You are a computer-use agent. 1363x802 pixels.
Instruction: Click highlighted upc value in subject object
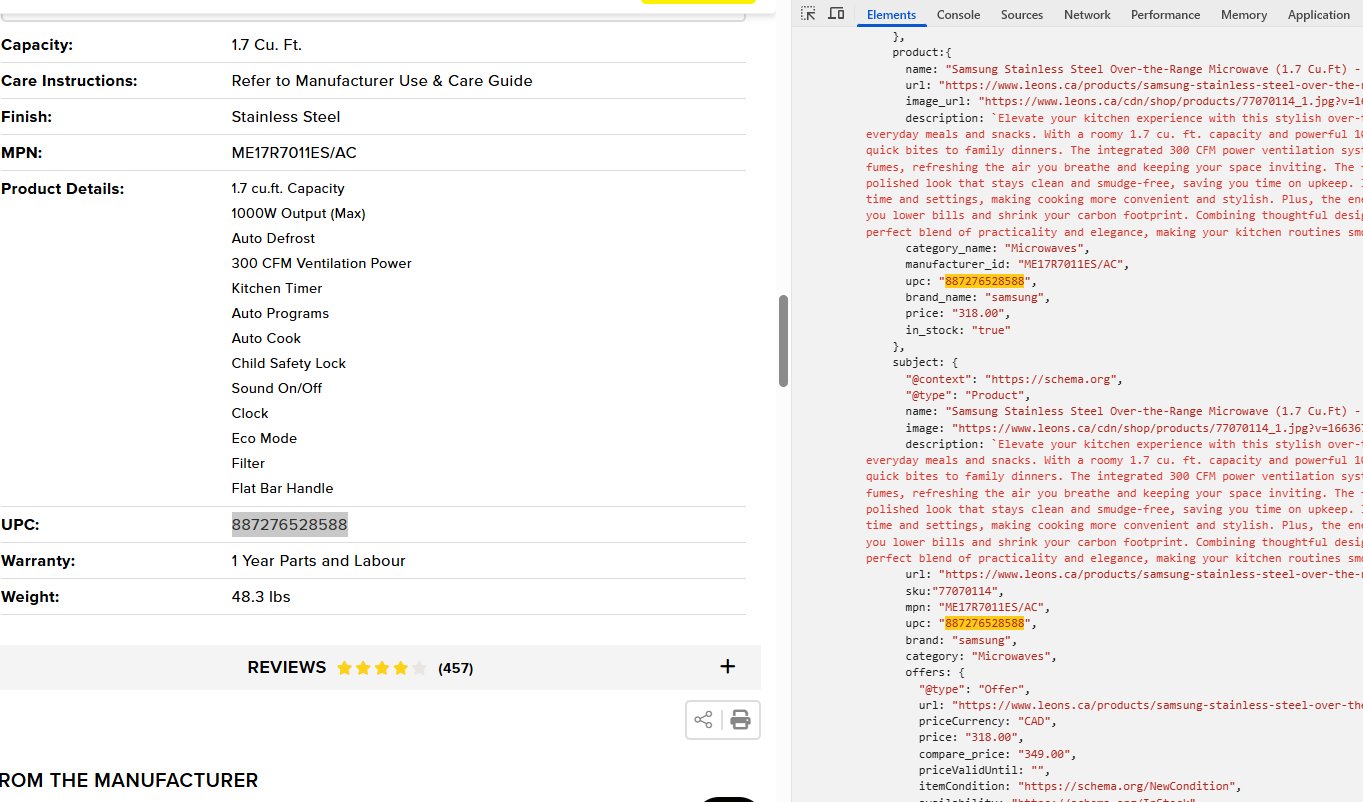pyautogui.click(x=985, y=623)
